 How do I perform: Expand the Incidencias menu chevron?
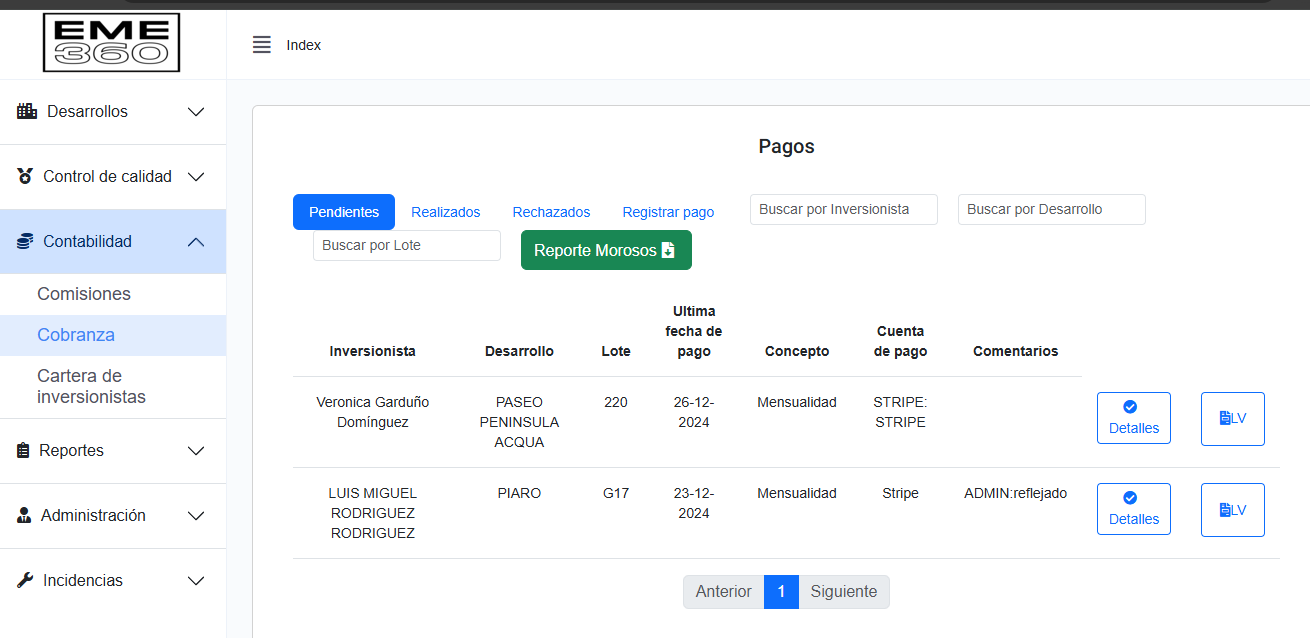click(196, 581)
